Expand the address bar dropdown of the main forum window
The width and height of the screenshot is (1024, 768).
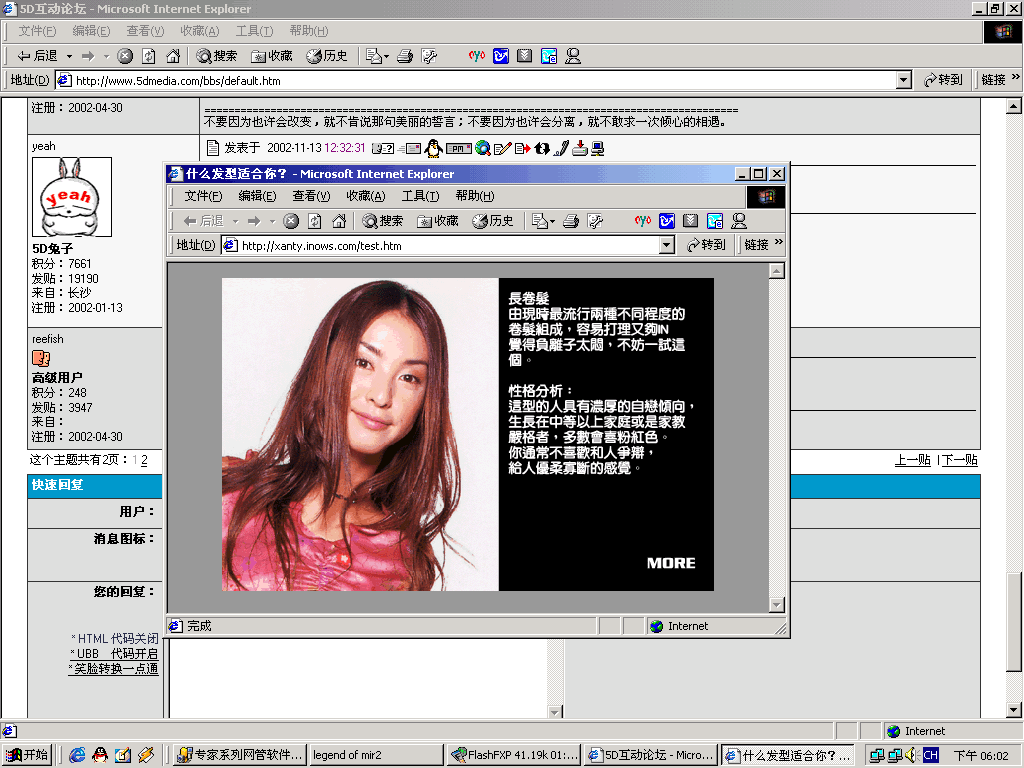pyautogui.click(x=903, y=80)
